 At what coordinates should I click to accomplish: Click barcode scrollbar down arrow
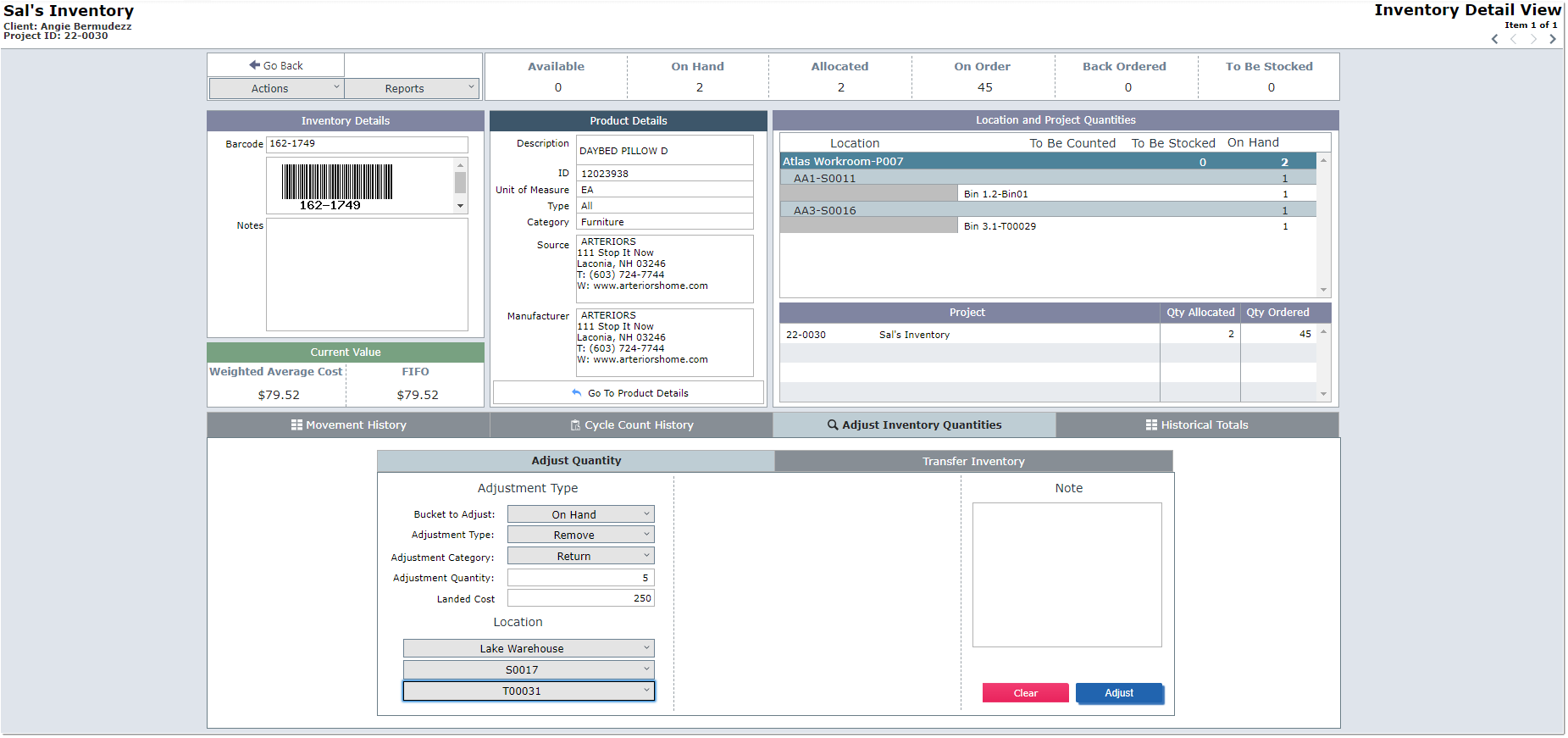click(x=460, y=206)
